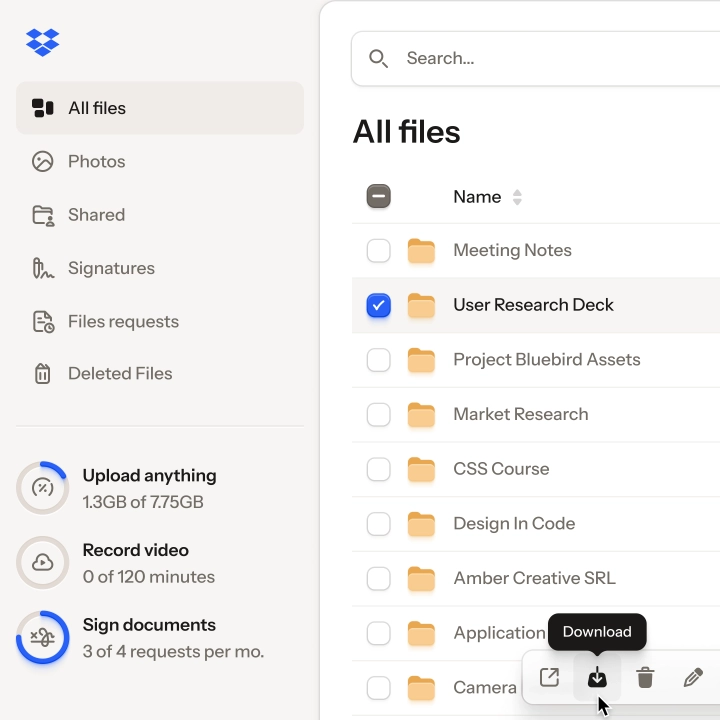The height and width of the screenshot is (720, 720).
Task: Click the Market Research folder icon
Action: (421, 415)
